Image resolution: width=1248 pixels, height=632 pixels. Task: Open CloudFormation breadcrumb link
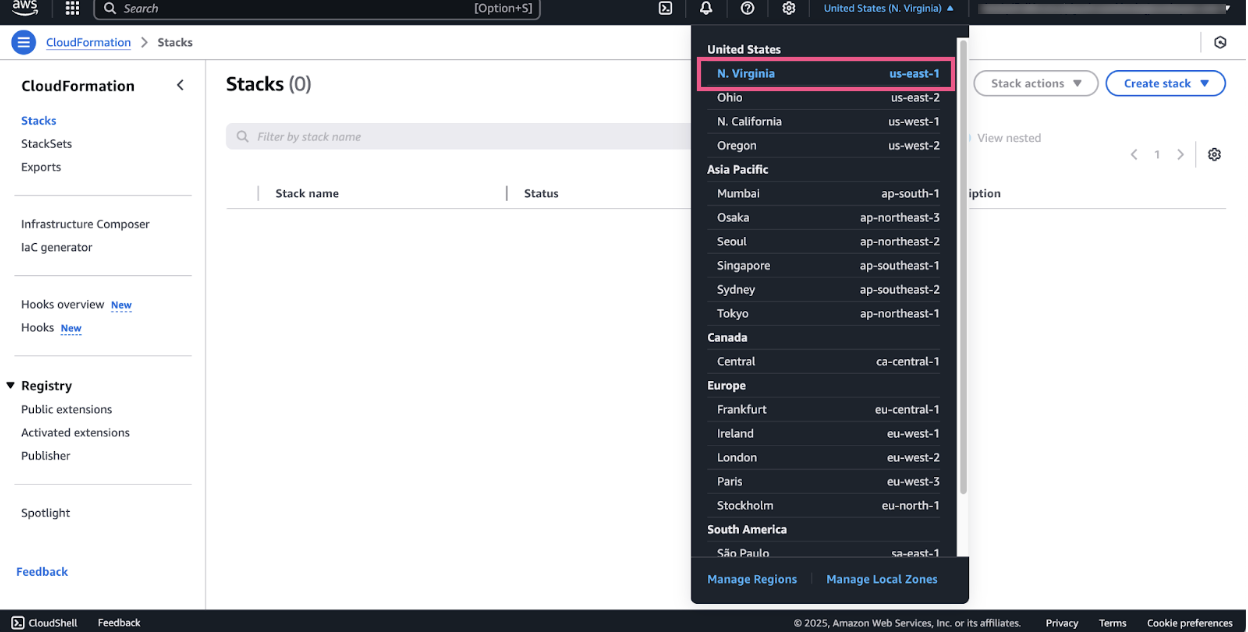(88, 42)
